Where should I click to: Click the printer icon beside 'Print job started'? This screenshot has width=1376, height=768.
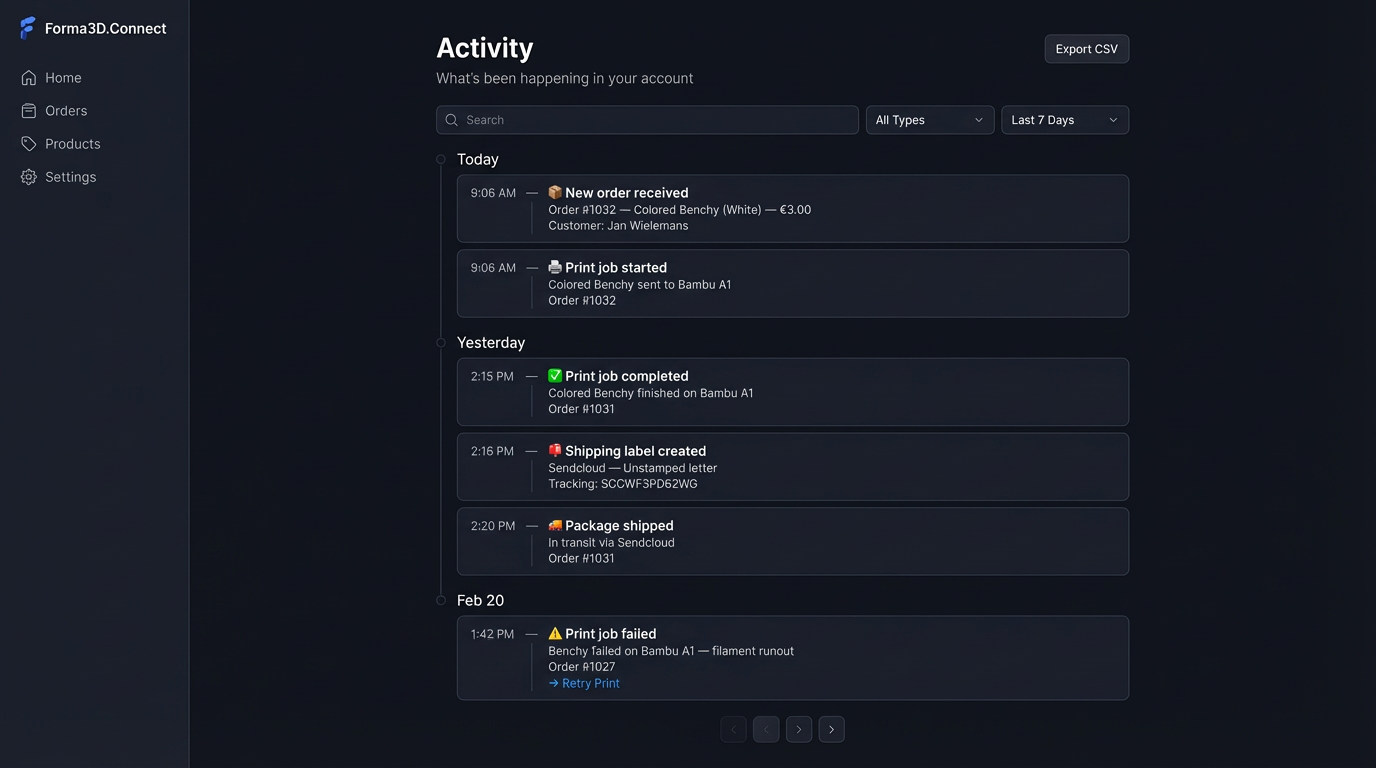554,267
